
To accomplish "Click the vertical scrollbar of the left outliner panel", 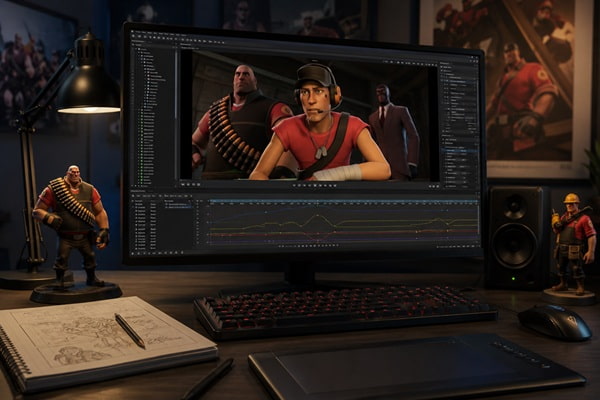I will (x=176, y=86).
